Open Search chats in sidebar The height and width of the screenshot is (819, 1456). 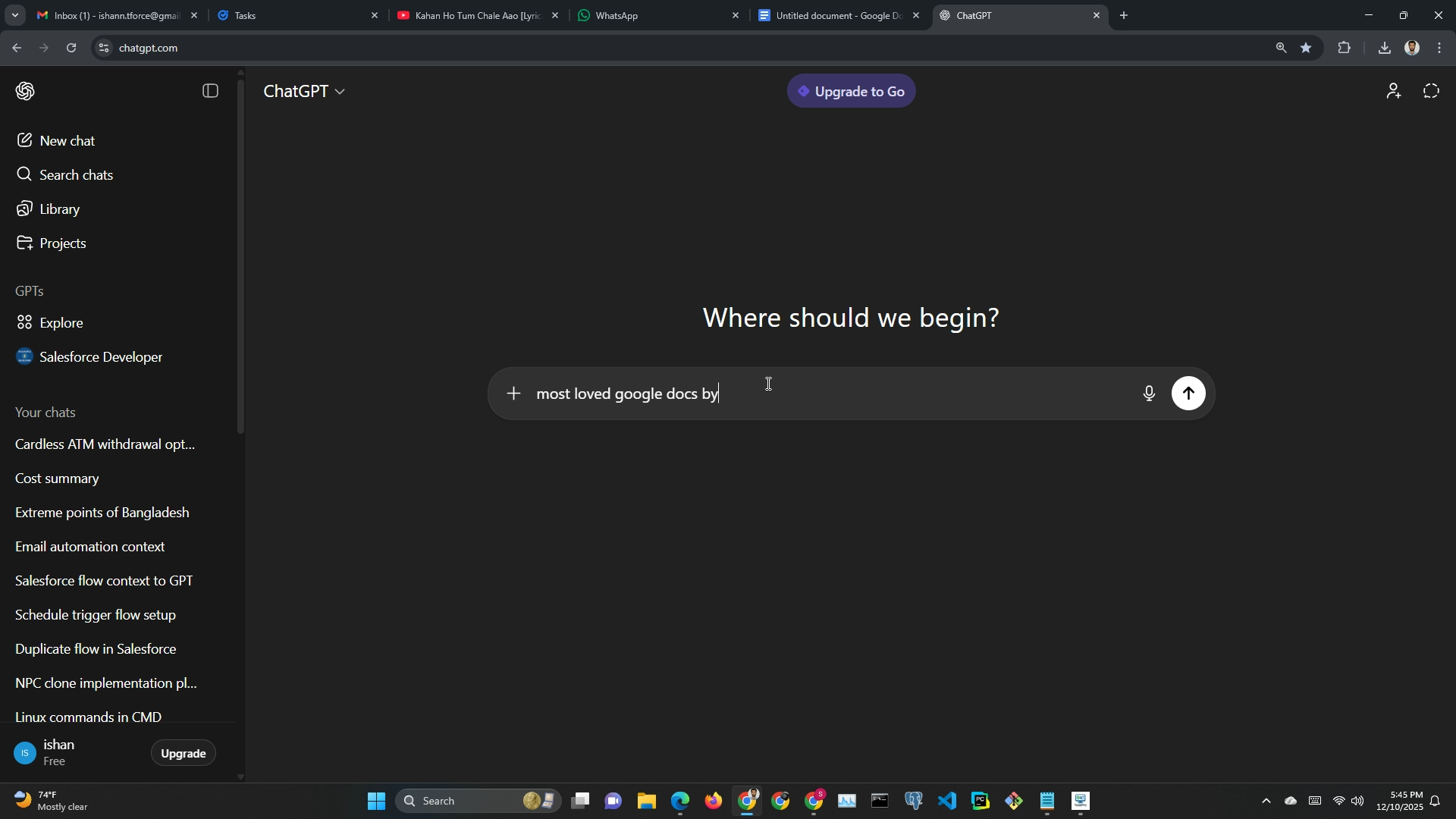tap(76, 175)
